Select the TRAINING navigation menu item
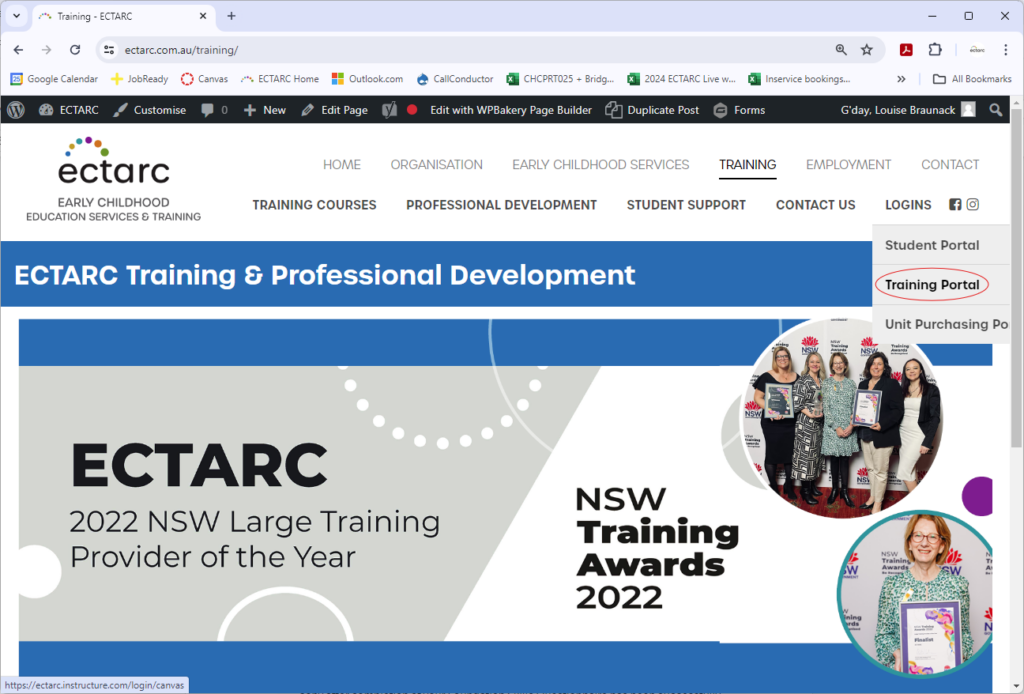The height and width of the screenshot is (694, 1024). point(747,164)
